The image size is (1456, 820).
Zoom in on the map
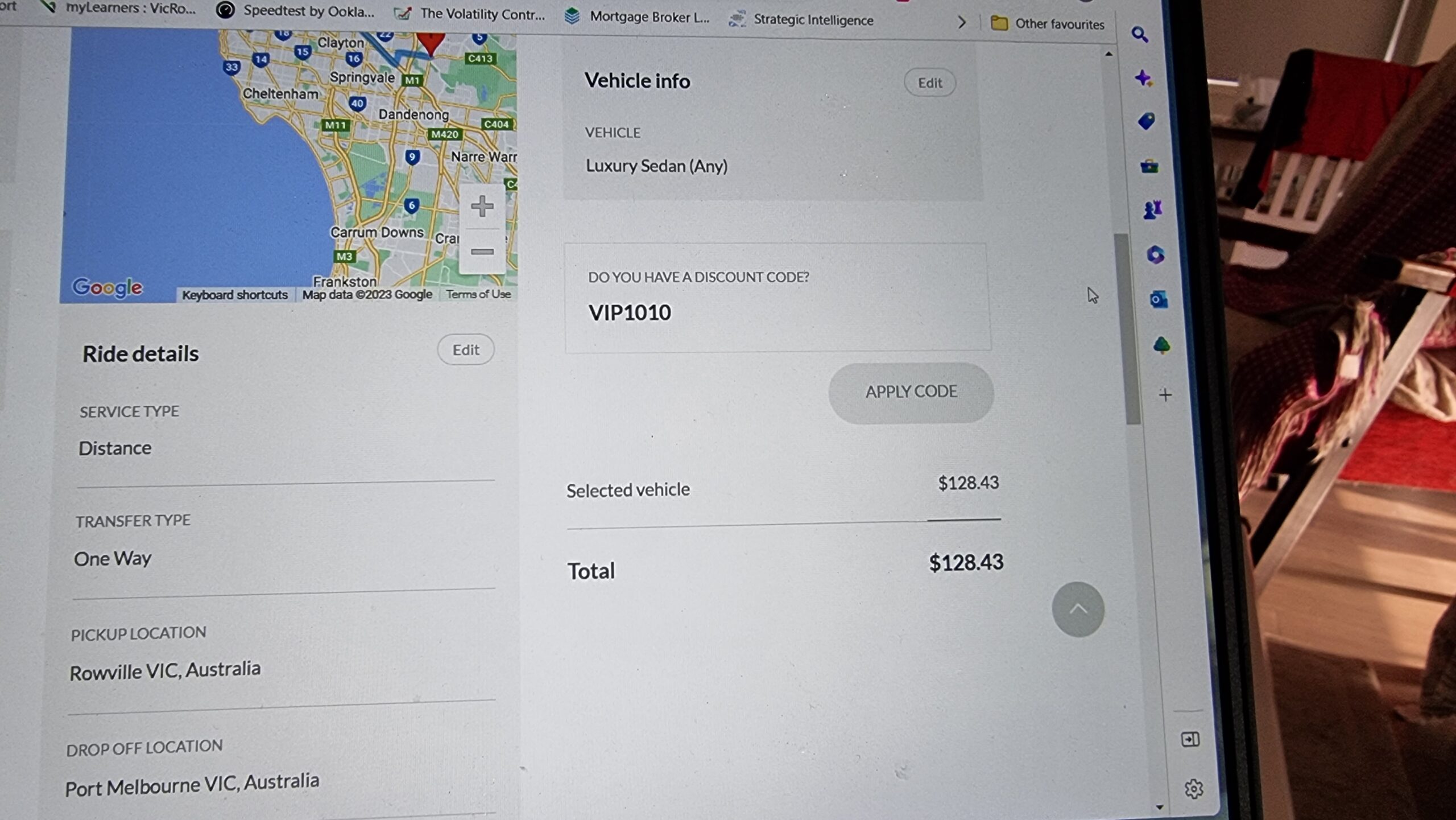point(482,206)
